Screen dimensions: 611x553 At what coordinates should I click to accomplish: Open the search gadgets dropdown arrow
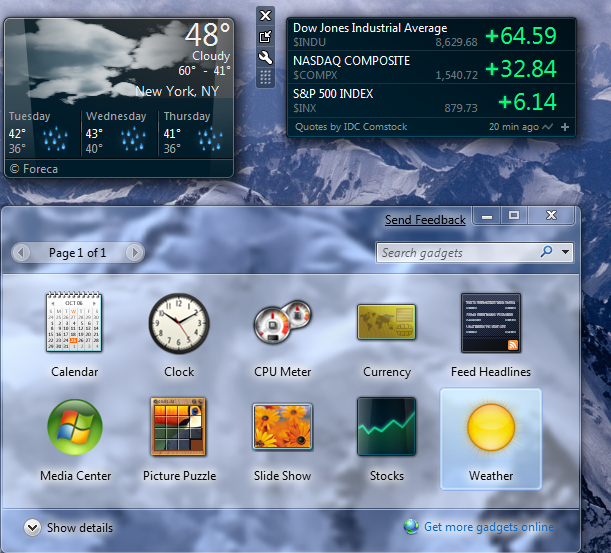click(x=565, y=252)
